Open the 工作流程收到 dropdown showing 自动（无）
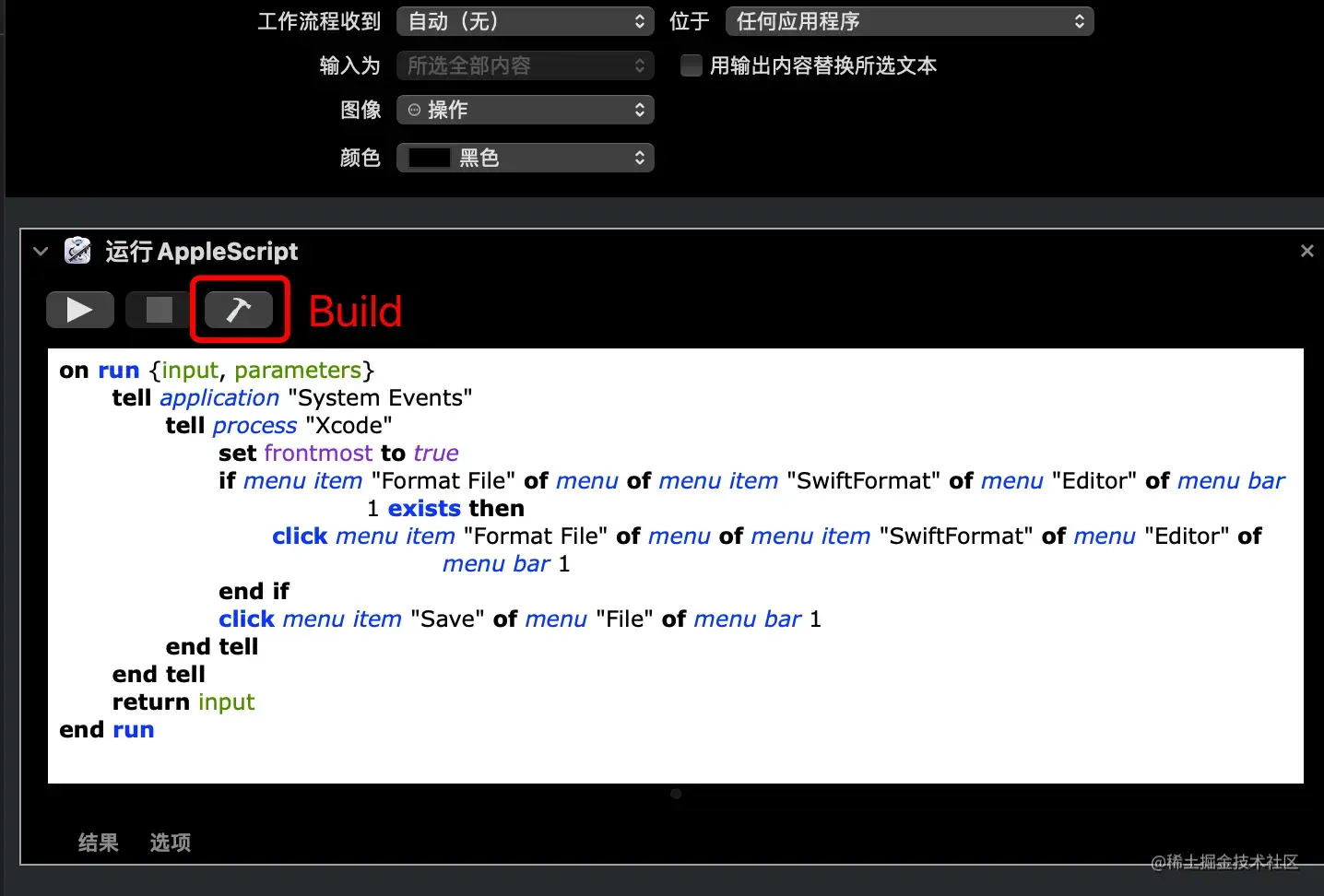This screenshot has width=1324, height=896. click(525, 20)
